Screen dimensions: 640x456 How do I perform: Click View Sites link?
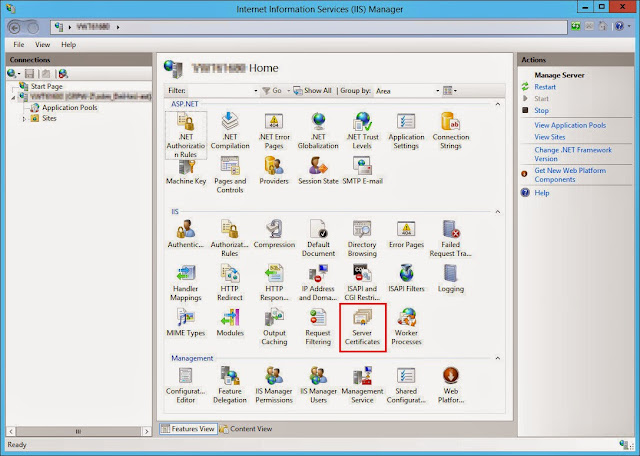point(550,137)
